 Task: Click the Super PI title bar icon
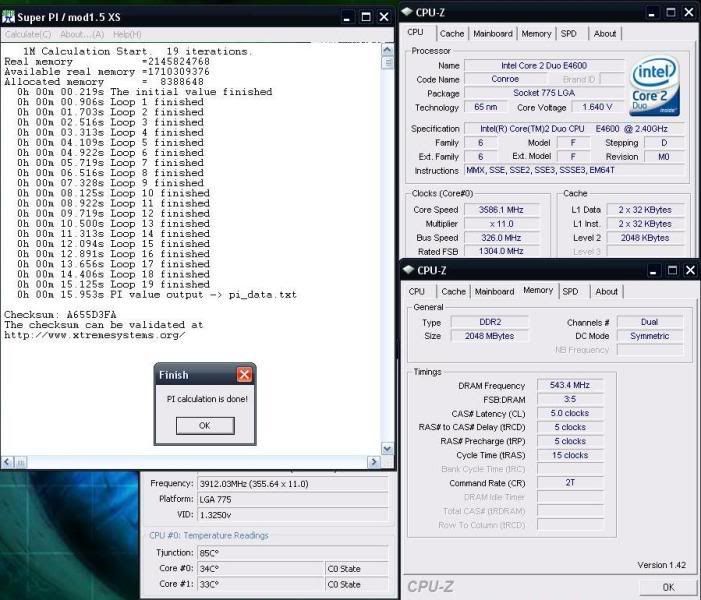point(8,17)
